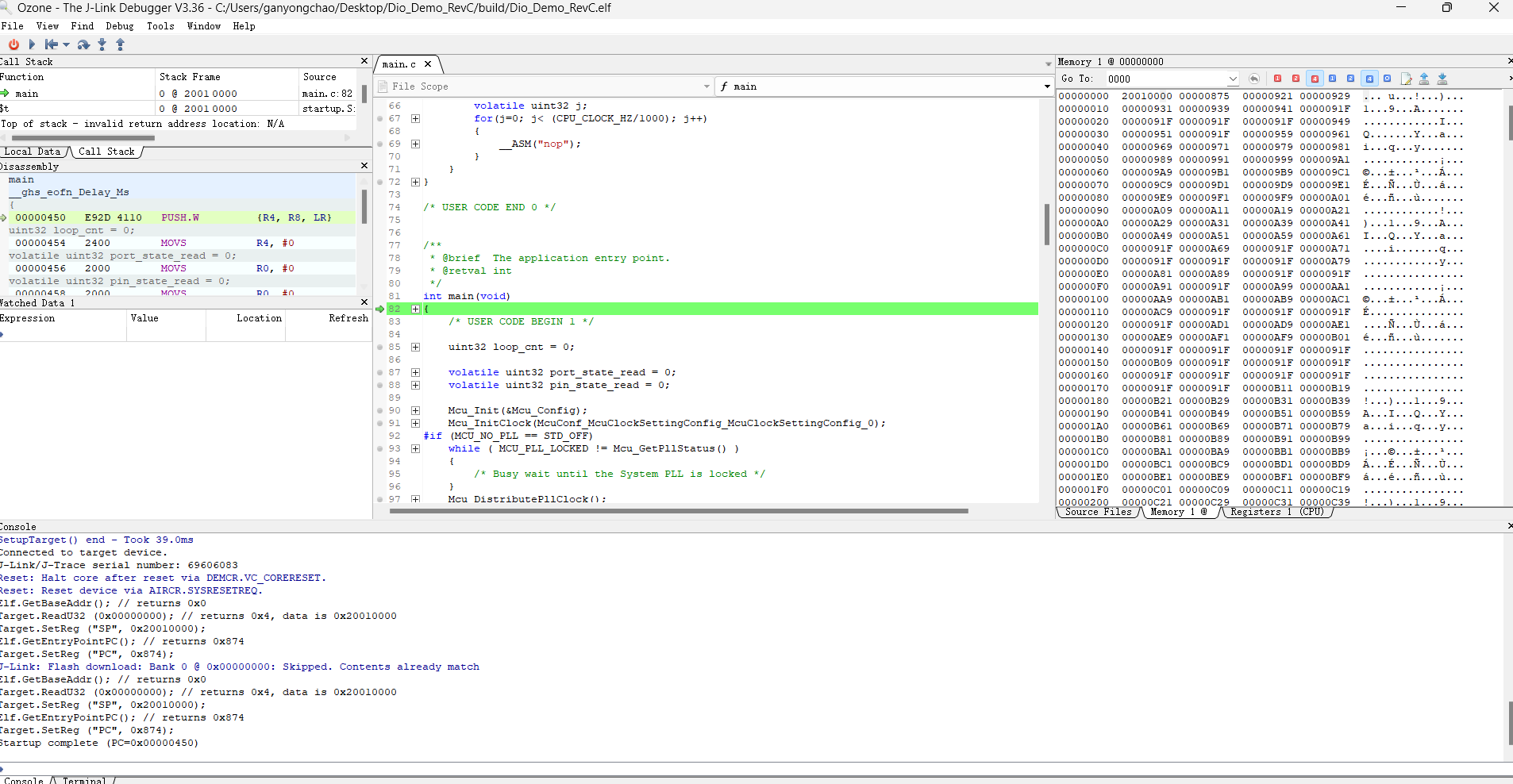Switch to the Local Data tab

(x=33, y=152)
